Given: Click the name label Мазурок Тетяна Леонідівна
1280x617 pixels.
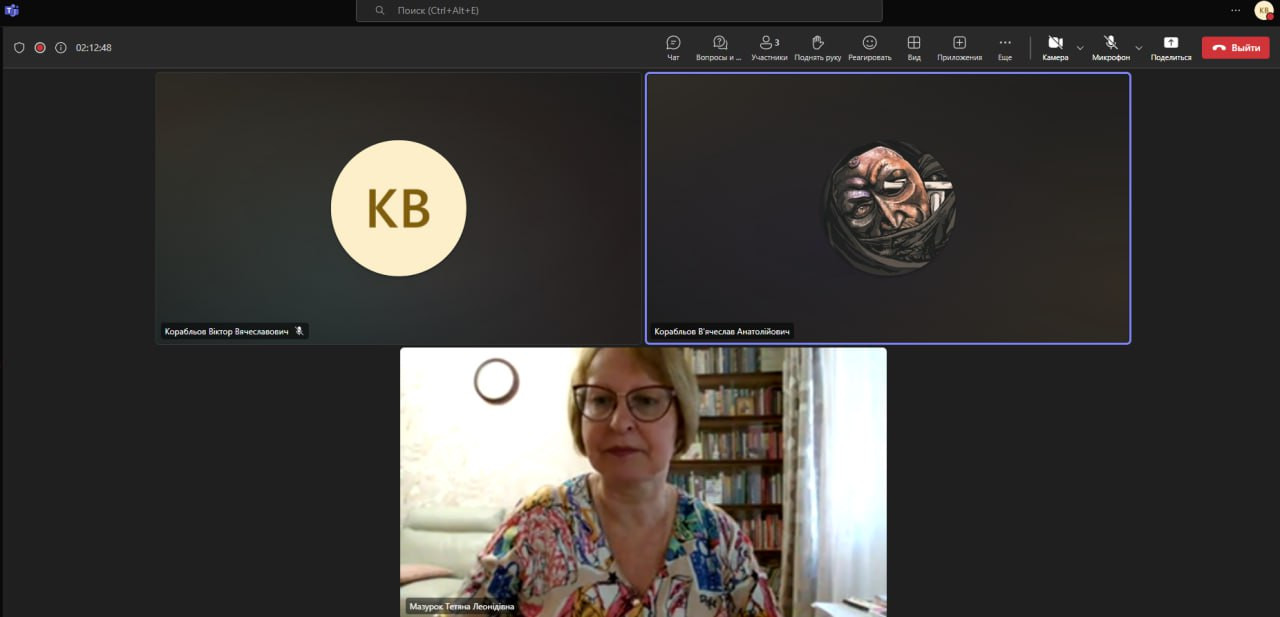Looking at the screenshot, I should pyautogui.click(x=461, y=606).
